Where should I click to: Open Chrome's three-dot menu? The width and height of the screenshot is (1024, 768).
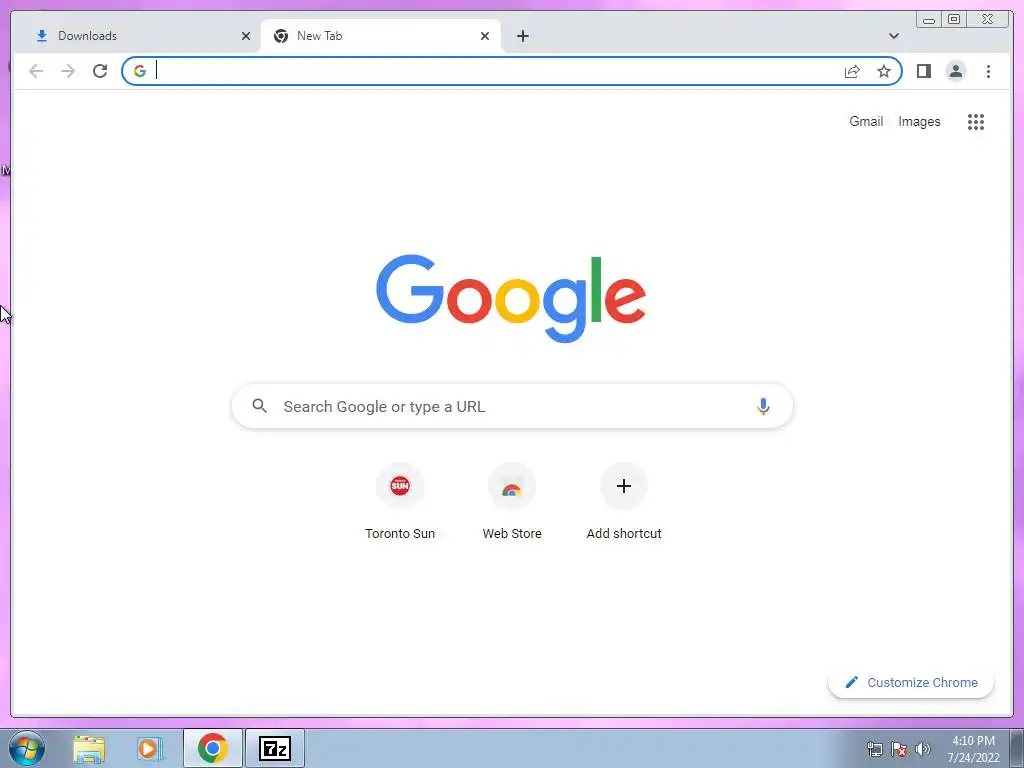tap(988, 71)
